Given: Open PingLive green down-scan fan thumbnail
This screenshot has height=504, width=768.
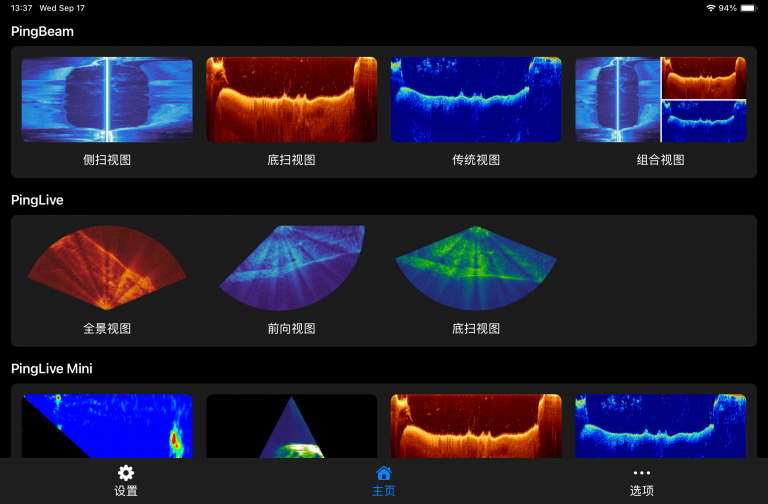Looking at the screenshot, I should (476, 268).
